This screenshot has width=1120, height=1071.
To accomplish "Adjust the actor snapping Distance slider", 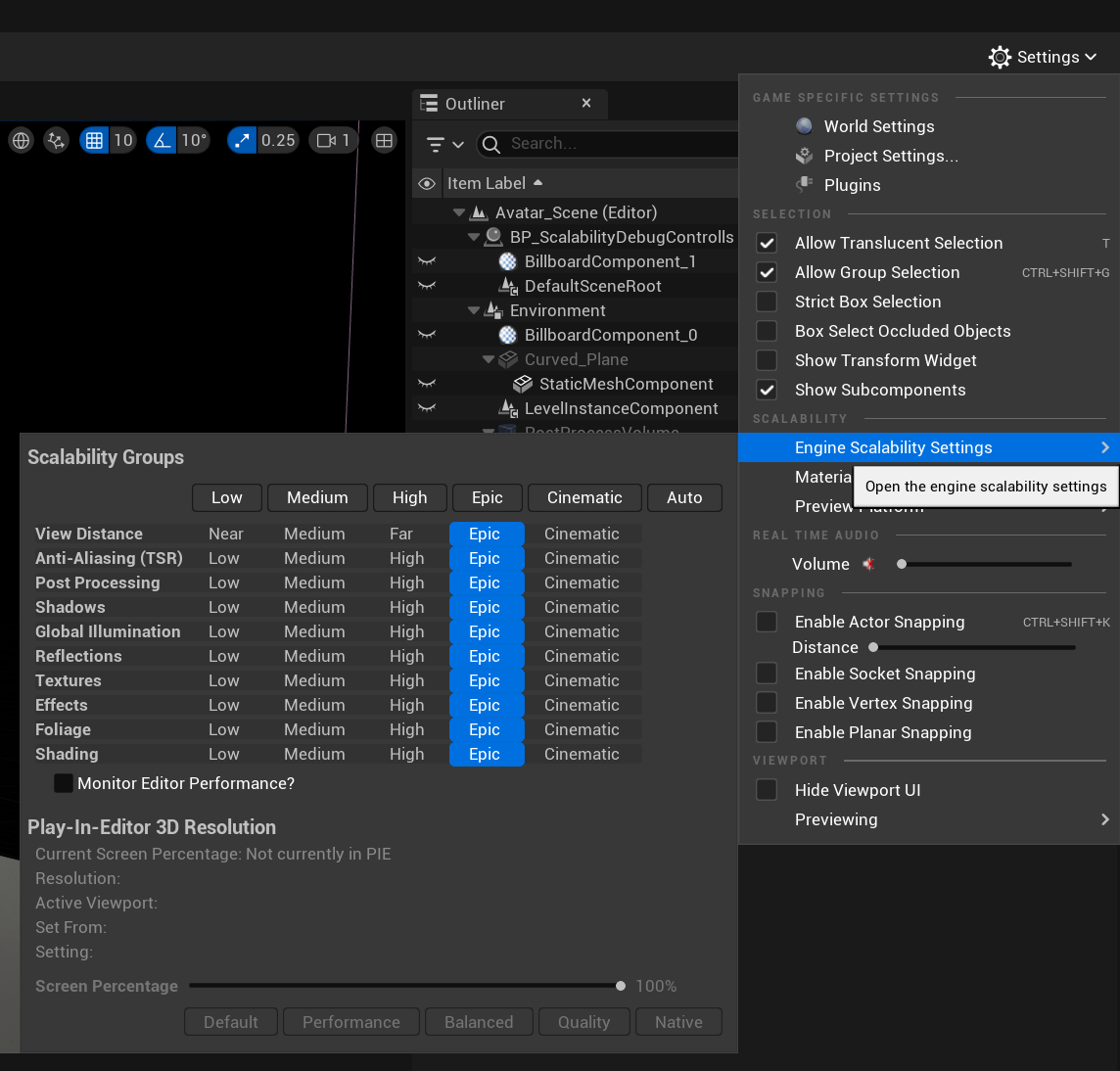I will click(974, 647).
